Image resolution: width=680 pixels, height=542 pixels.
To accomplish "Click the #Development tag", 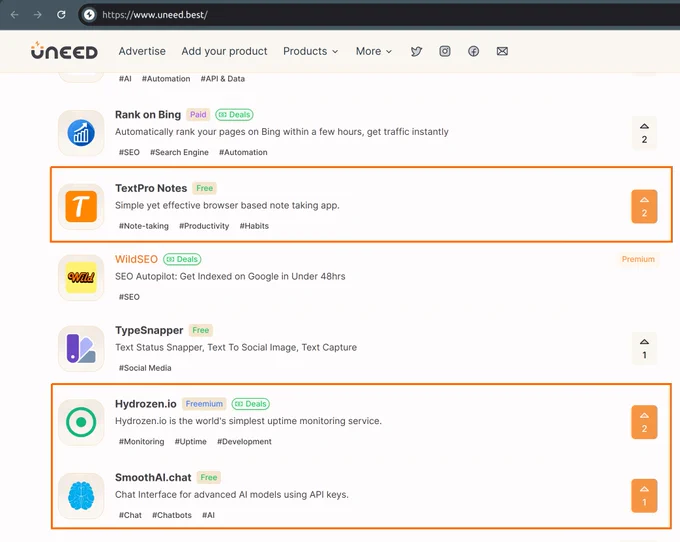I will point(244,441).
